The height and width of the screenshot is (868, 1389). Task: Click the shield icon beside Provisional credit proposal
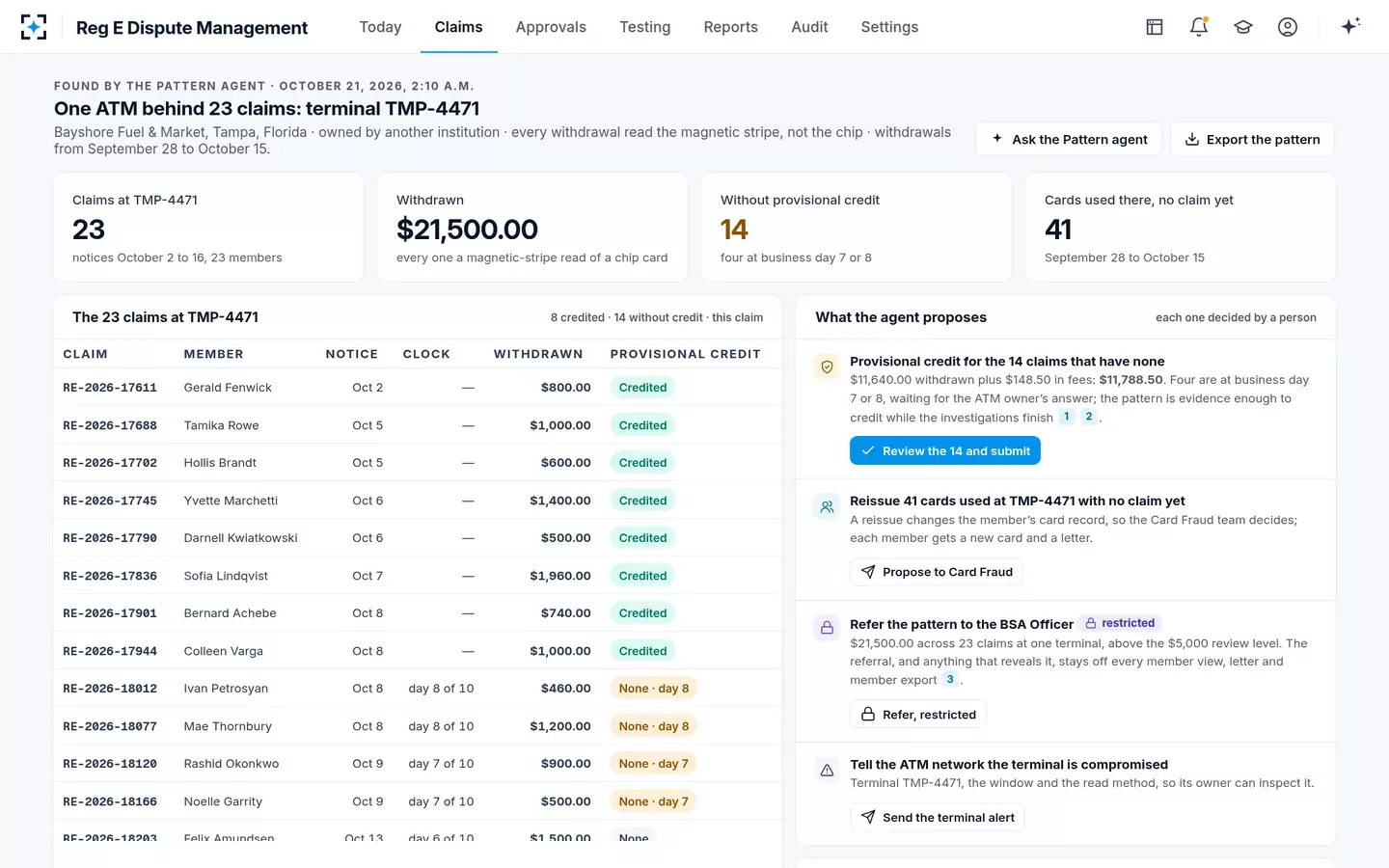click(x=827, y=367)
